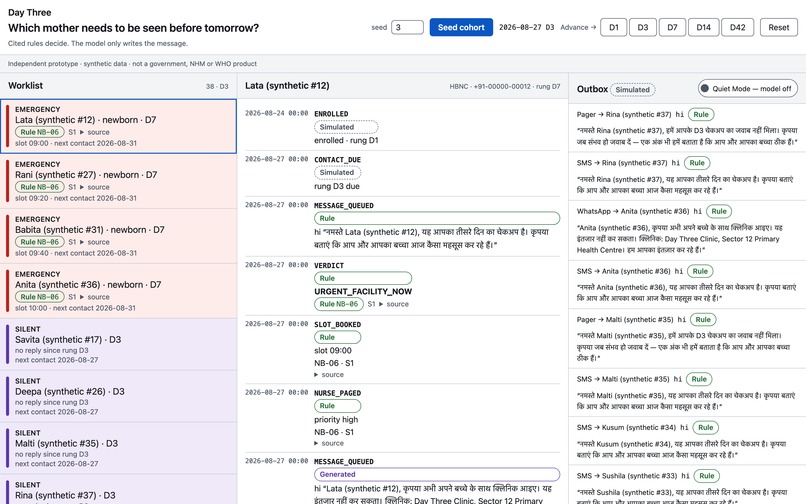Click the Seed cohort button

coord(461,27)
